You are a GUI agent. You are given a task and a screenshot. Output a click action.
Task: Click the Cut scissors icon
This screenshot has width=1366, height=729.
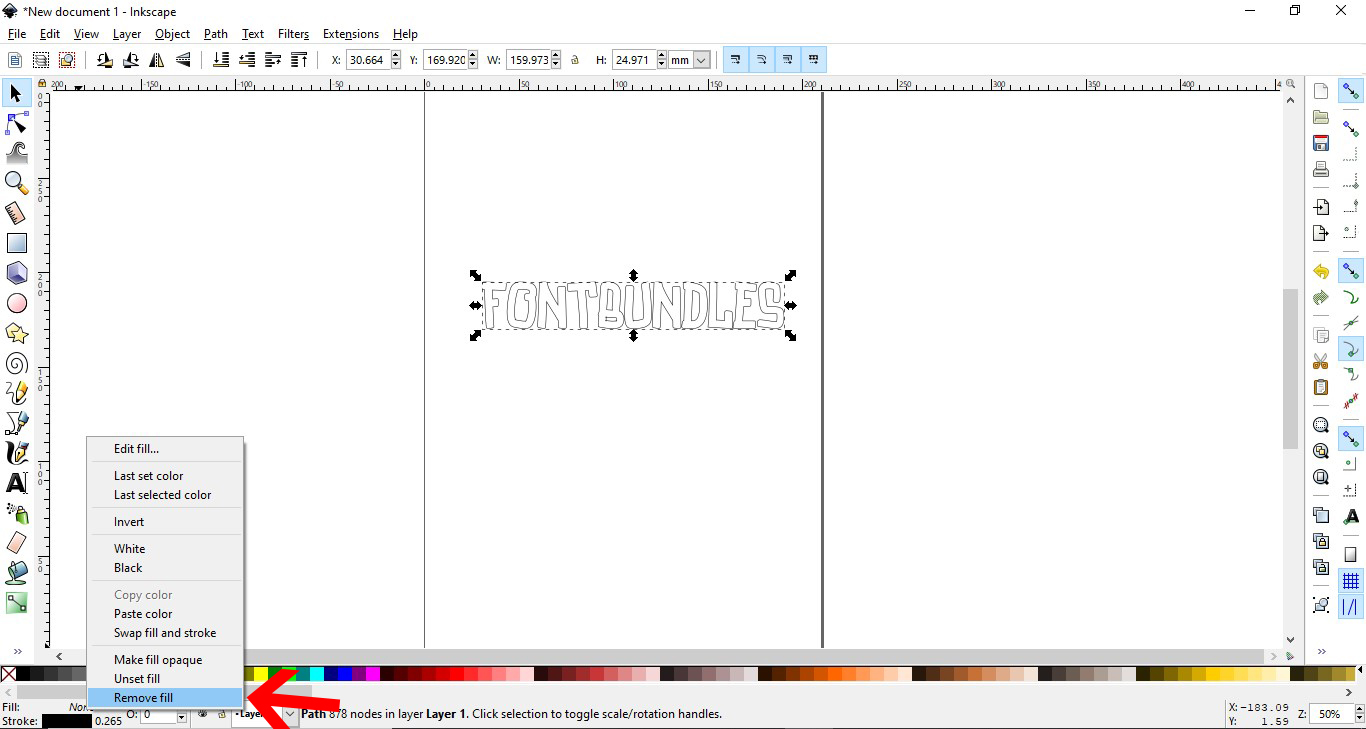point(1321,361)
